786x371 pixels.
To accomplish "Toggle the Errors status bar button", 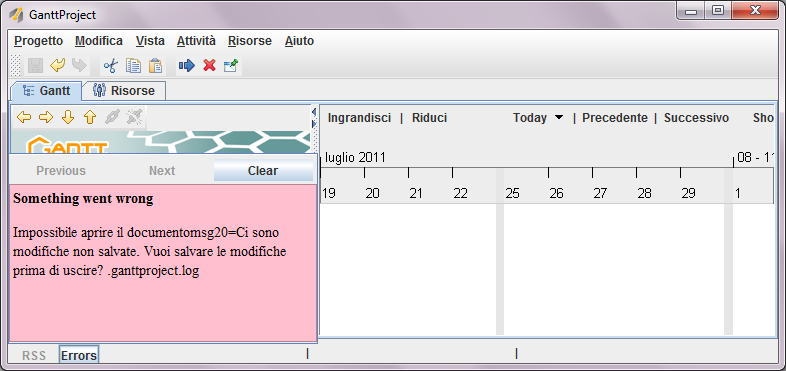I will tap(79, 355).
